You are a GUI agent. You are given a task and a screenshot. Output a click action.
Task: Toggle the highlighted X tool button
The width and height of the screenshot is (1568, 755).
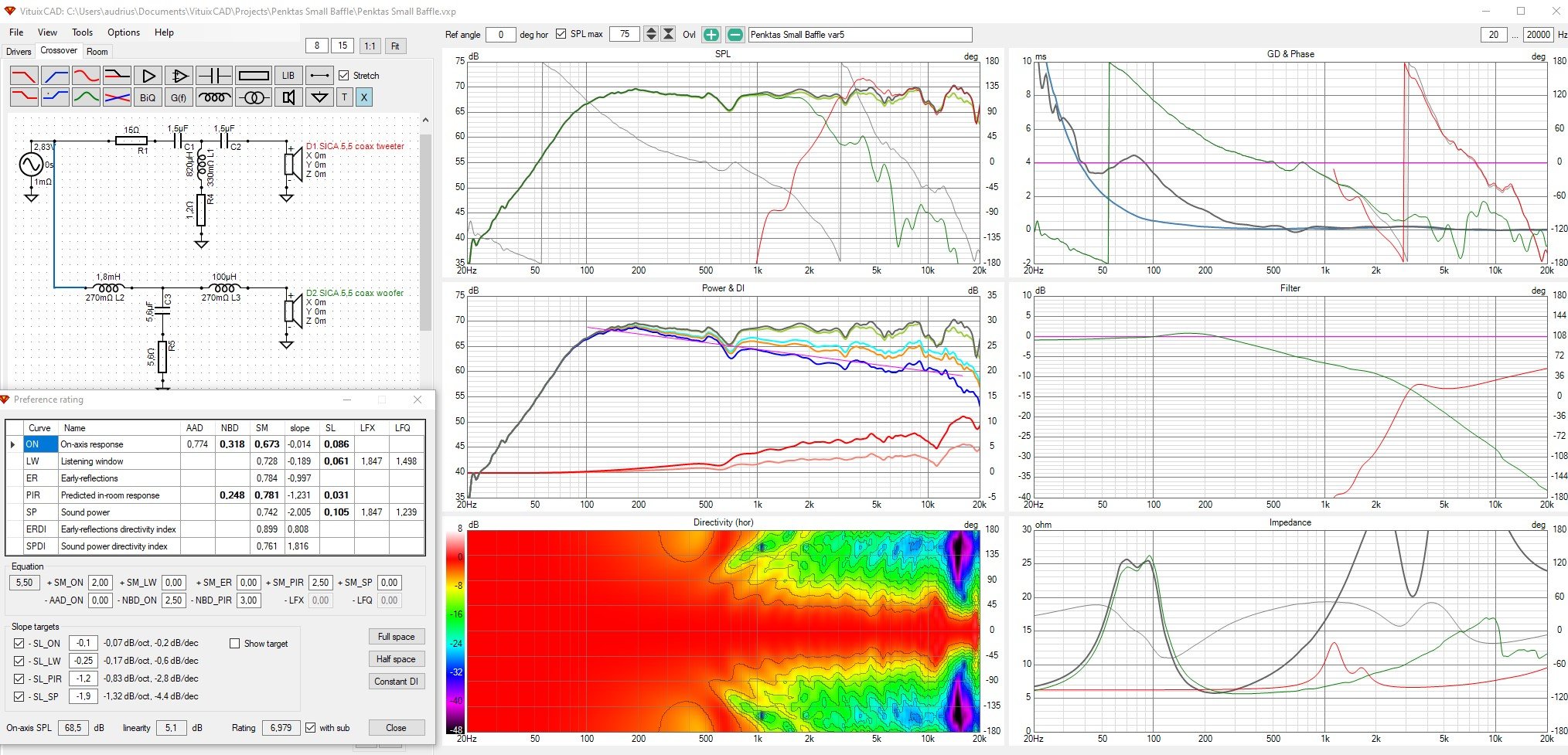[x=364, y=97]
